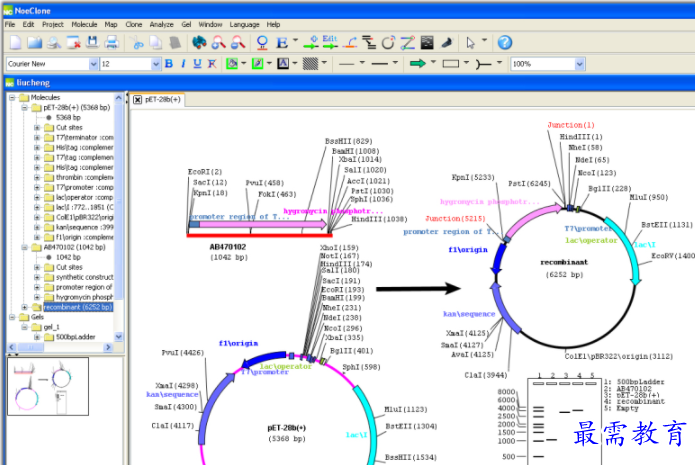
Task: Open the rectangle shape dropdown arrow
Action: click(x=466, y=63)
